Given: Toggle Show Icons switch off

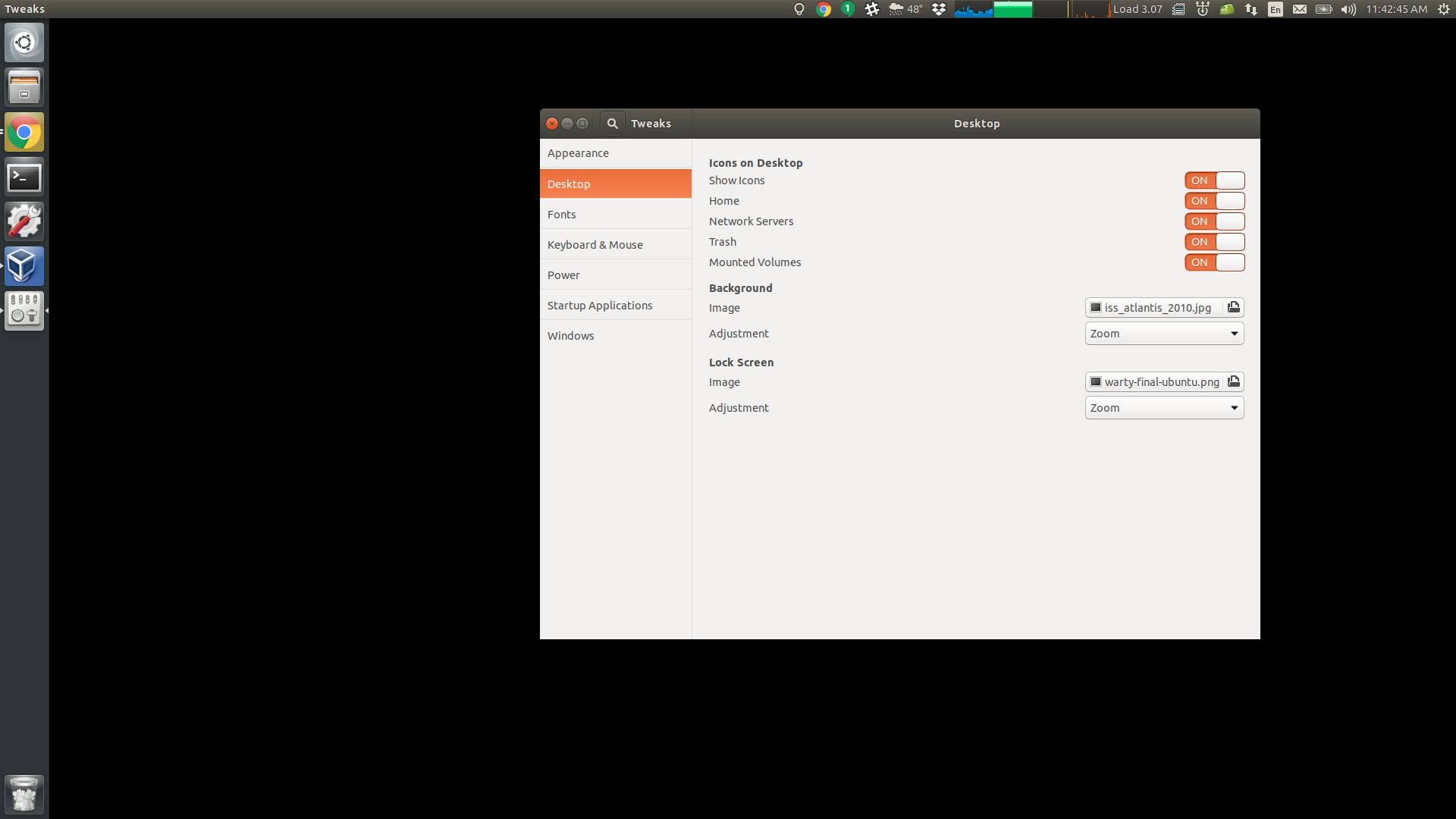Looking at the screenshot, I should click(1214, 180).
